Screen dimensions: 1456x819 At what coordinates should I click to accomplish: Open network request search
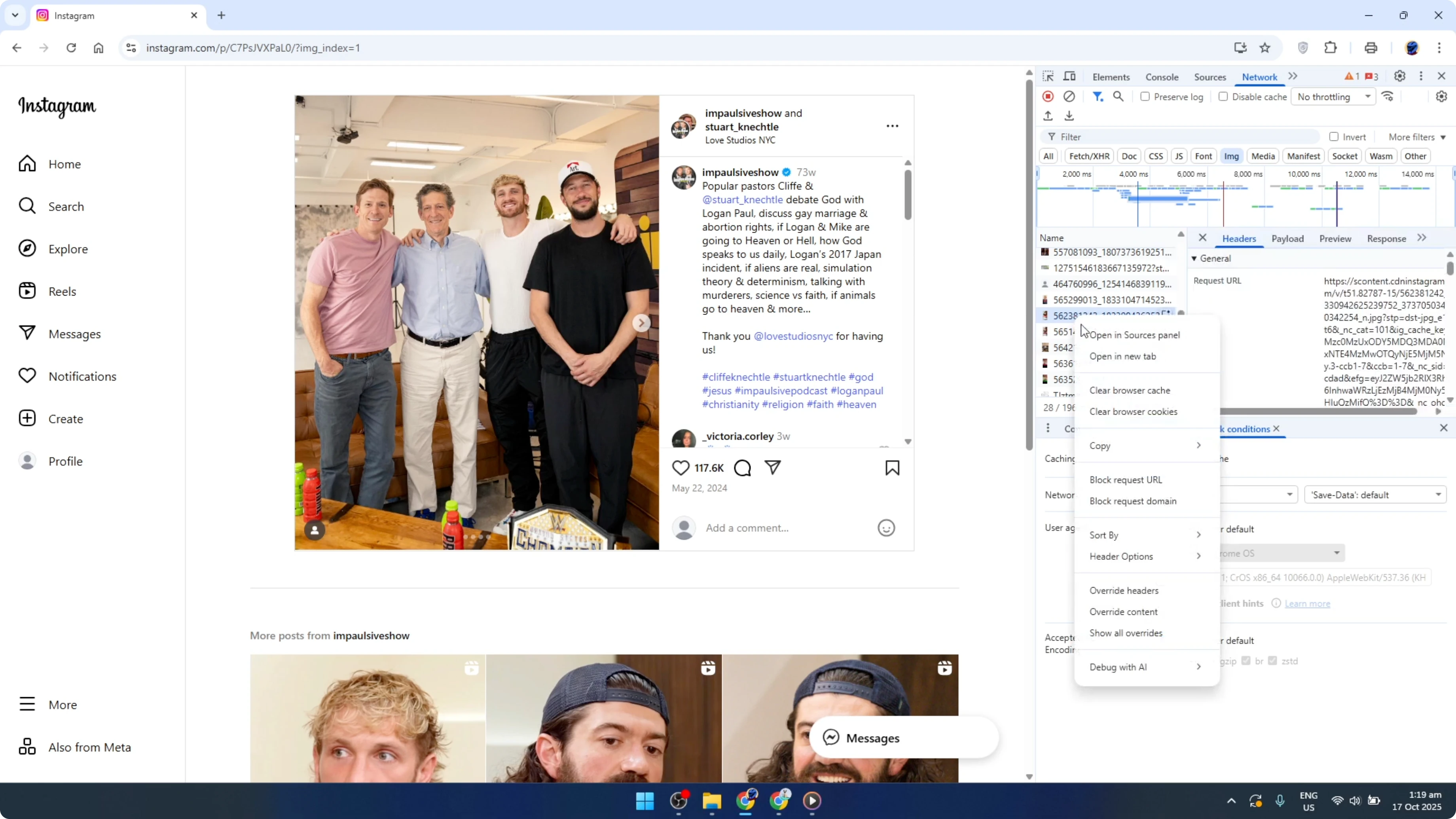1119,96
